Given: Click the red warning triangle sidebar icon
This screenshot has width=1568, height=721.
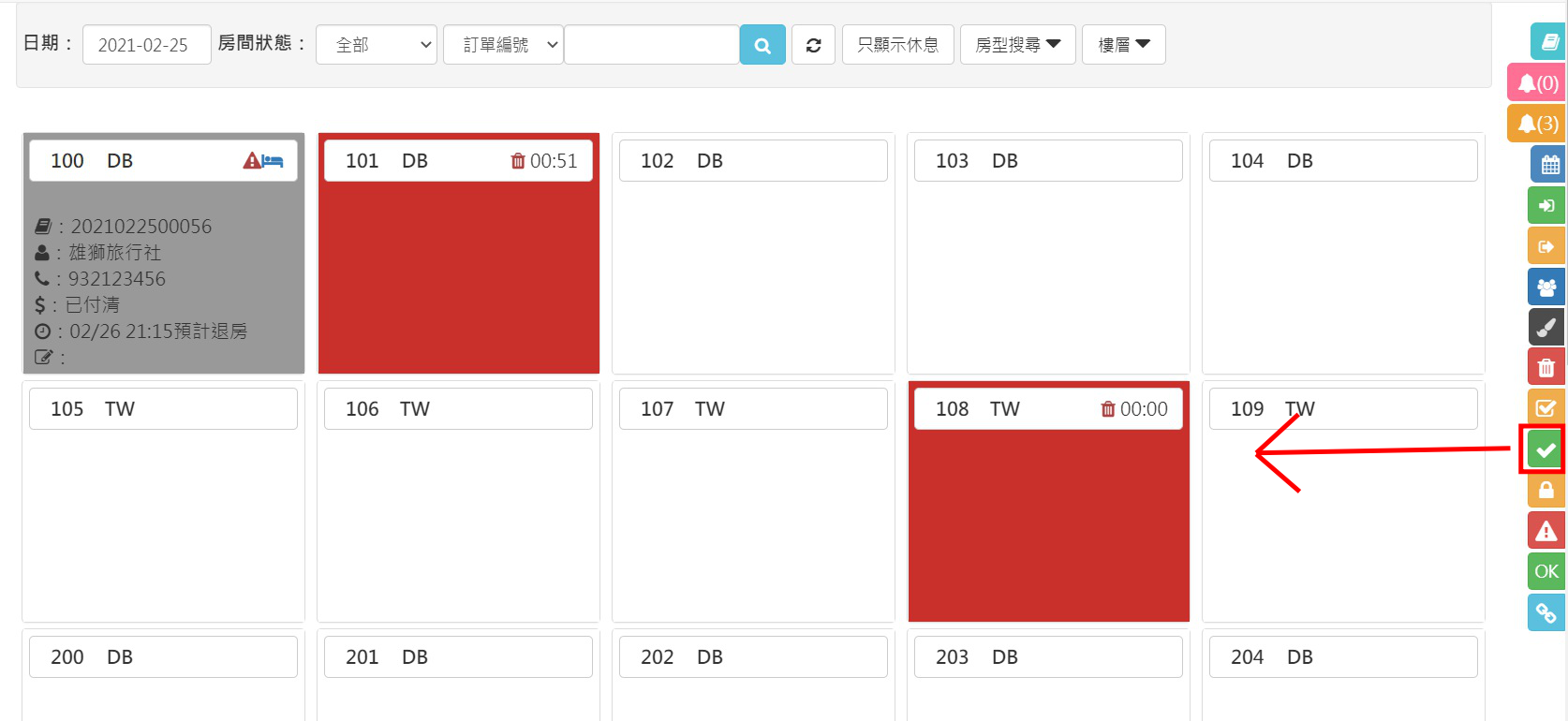Looking at the screenshot, I should pyautogui.click(x=1546, y=531).
